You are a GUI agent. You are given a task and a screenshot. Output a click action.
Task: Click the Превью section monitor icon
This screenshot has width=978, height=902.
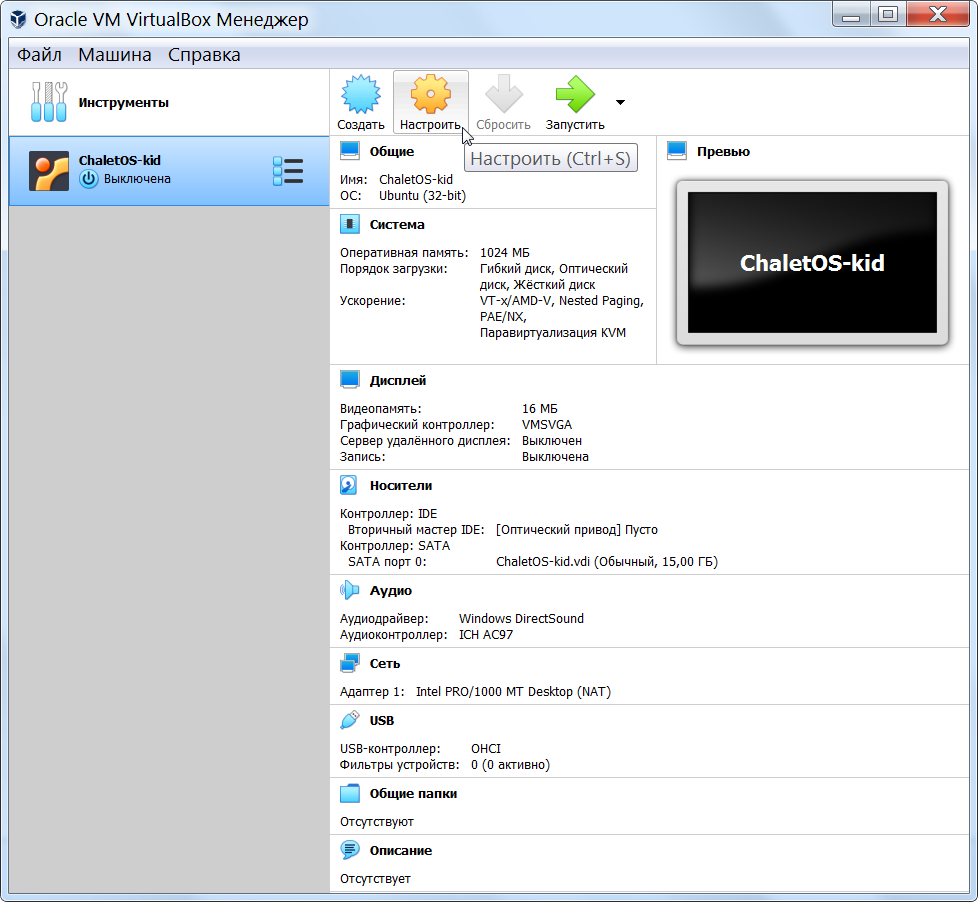click(677, 151)
